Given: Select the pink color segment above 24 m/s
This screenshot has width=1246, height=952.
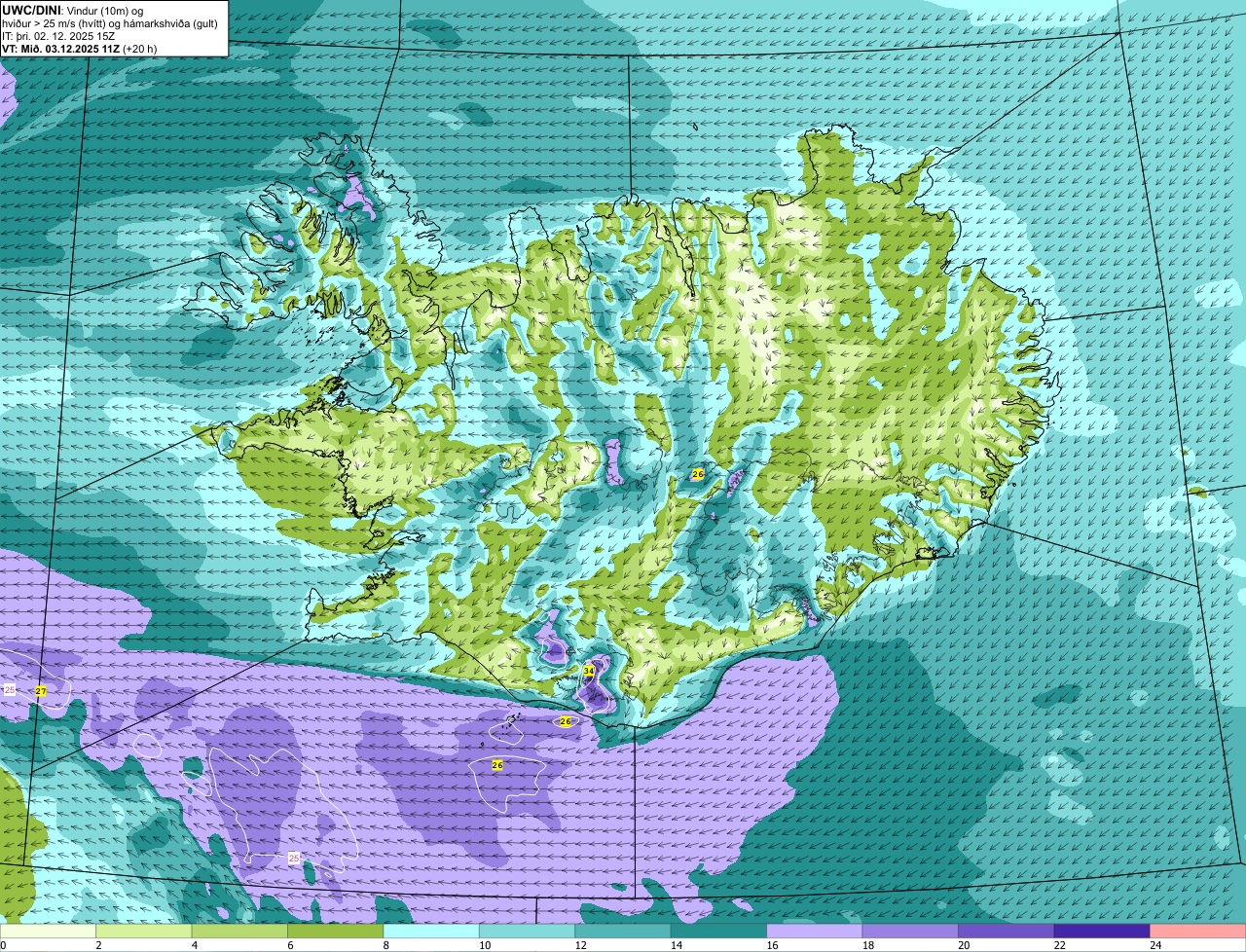Looking at the screenshot, I should [x=1197, y=932].
